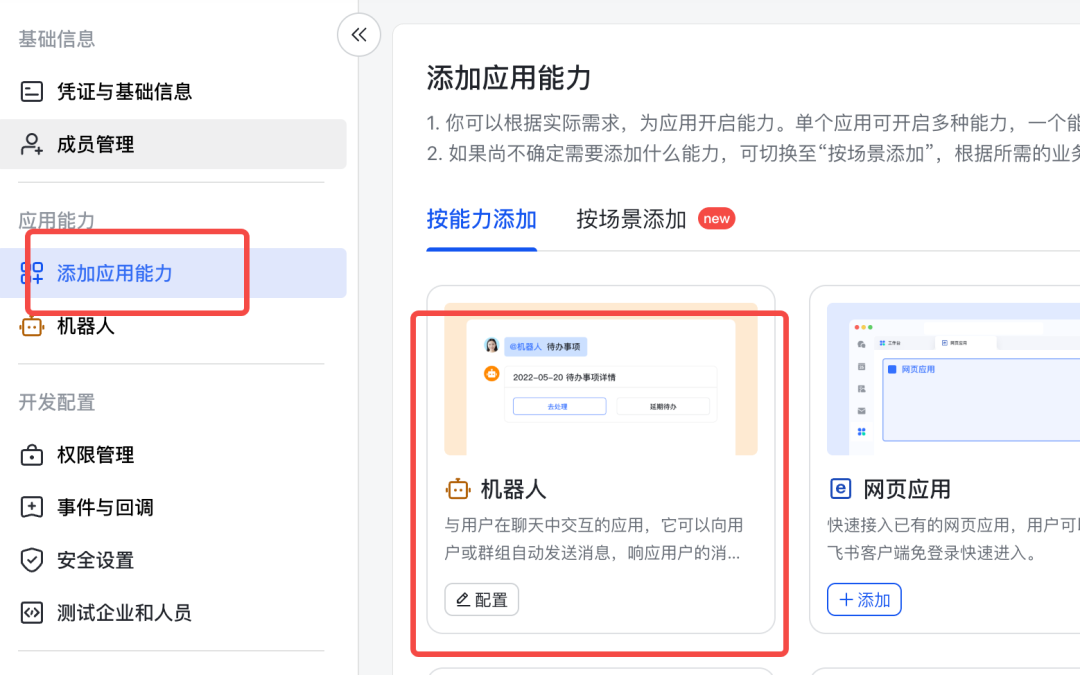Select 添加应用能力 in the sidebar
1080x675 pixels.
point(173,273)
